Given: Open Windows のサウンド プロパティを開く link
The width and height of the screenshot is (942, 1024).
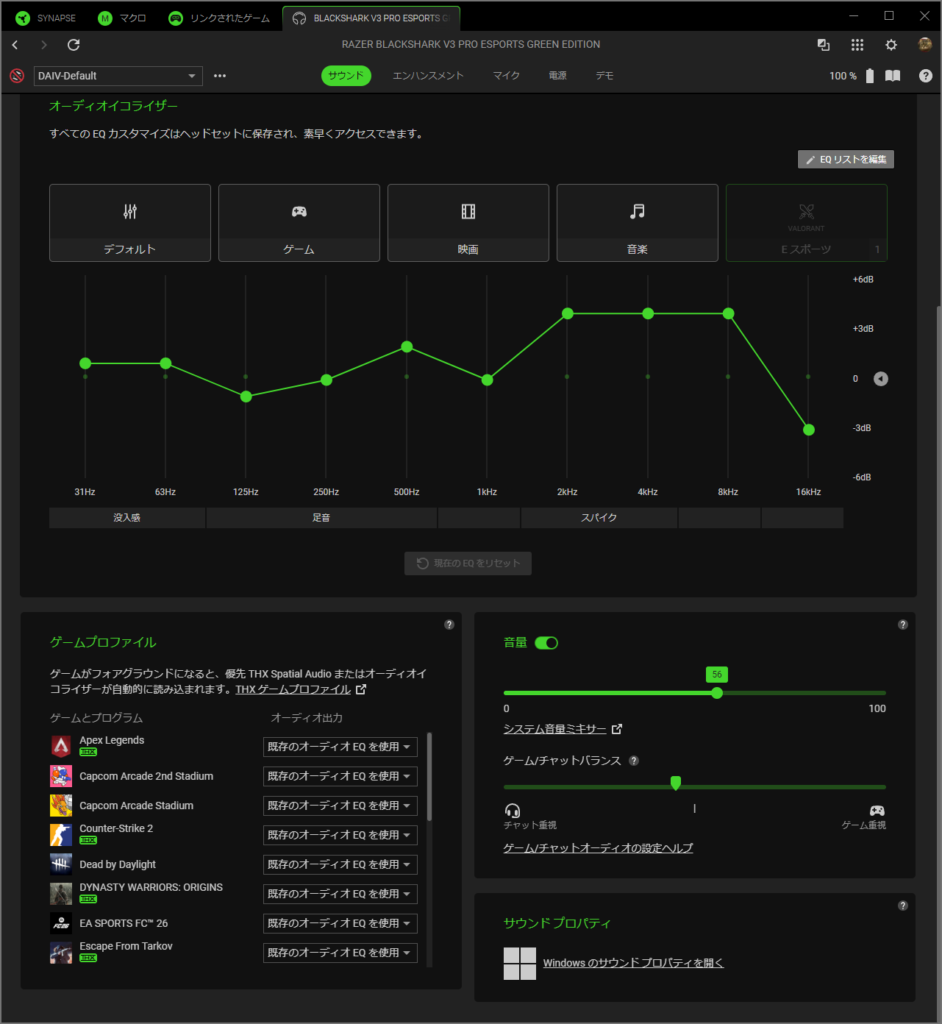Looking at the screenshot, I should (633, 963).
